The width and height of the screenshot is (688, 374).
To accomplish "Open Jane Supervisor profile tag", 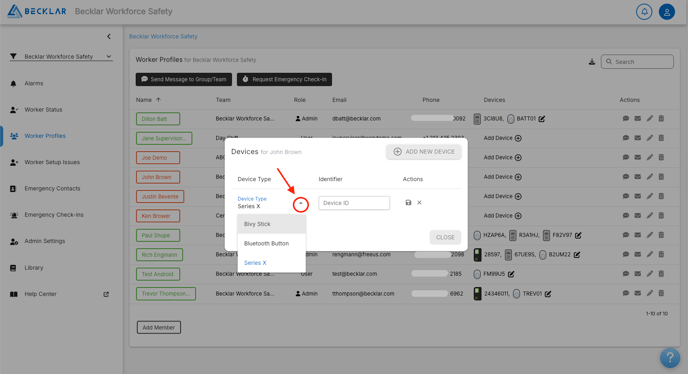I will [x=164, y=138].
